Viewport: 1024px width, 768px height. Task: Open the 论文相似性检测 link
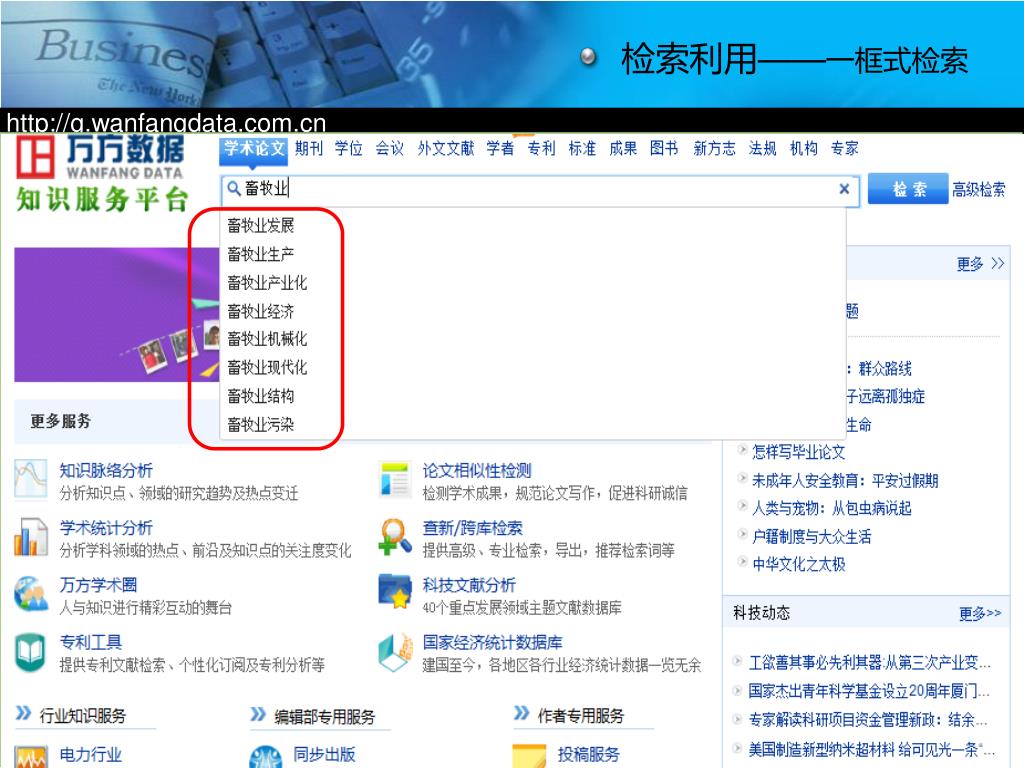[x=477, y=470]
